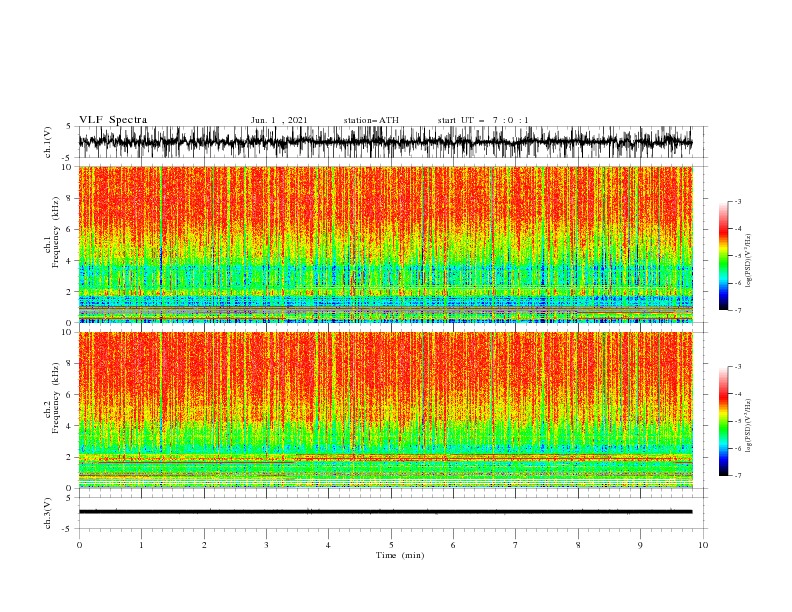Click the time axis tick label "5"
The width and height of the screenshot is (792, 612).
click(x=391, y=545)
